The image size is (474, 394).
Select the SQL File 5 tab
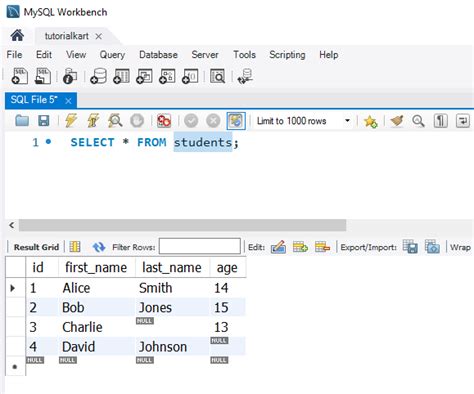[x=34, y=99]
